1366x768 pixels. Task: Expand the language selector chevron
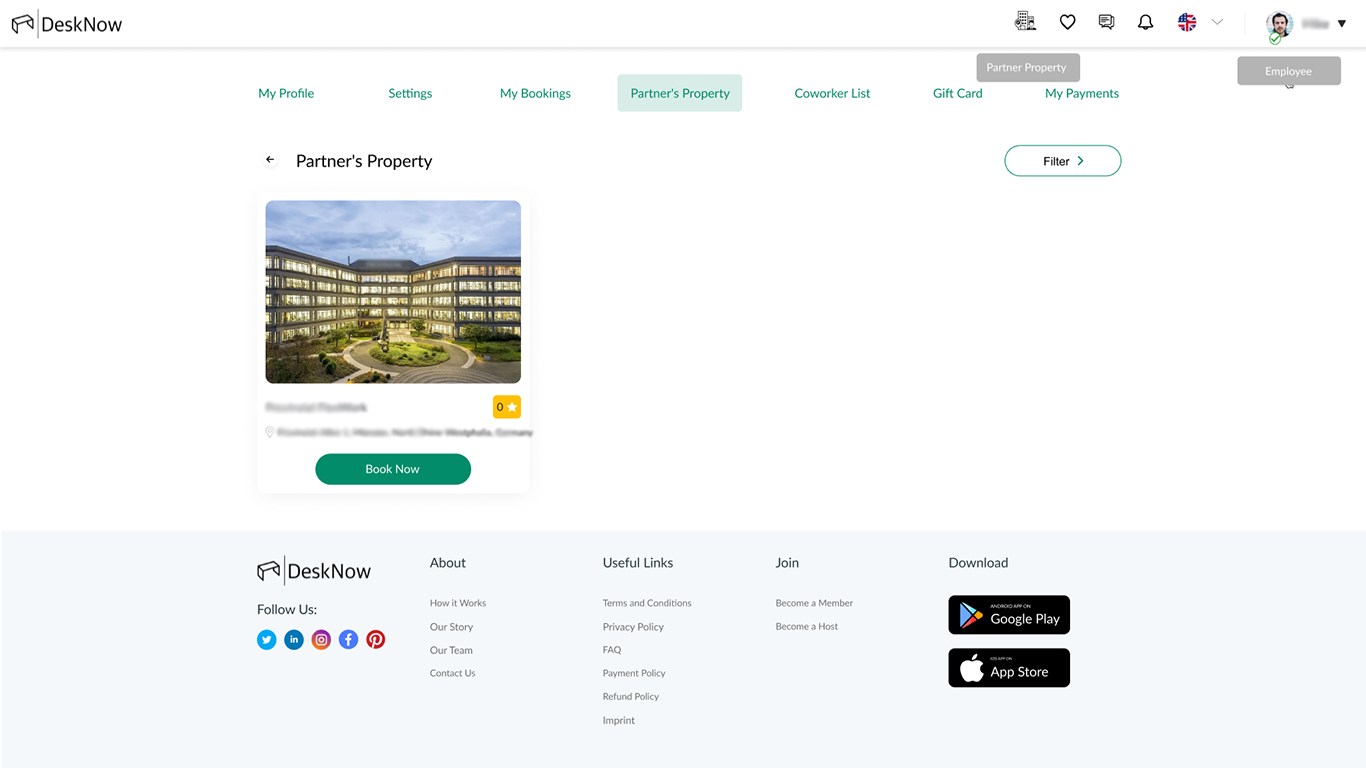(1217, 22)
